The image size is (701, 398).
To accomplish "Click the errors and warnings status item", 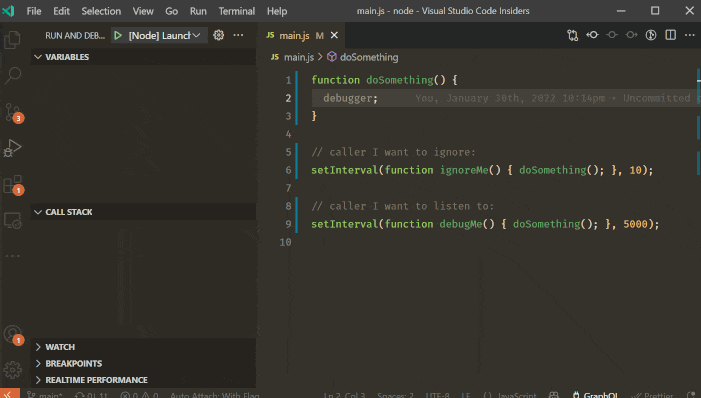I will click(x=139, y=394).
